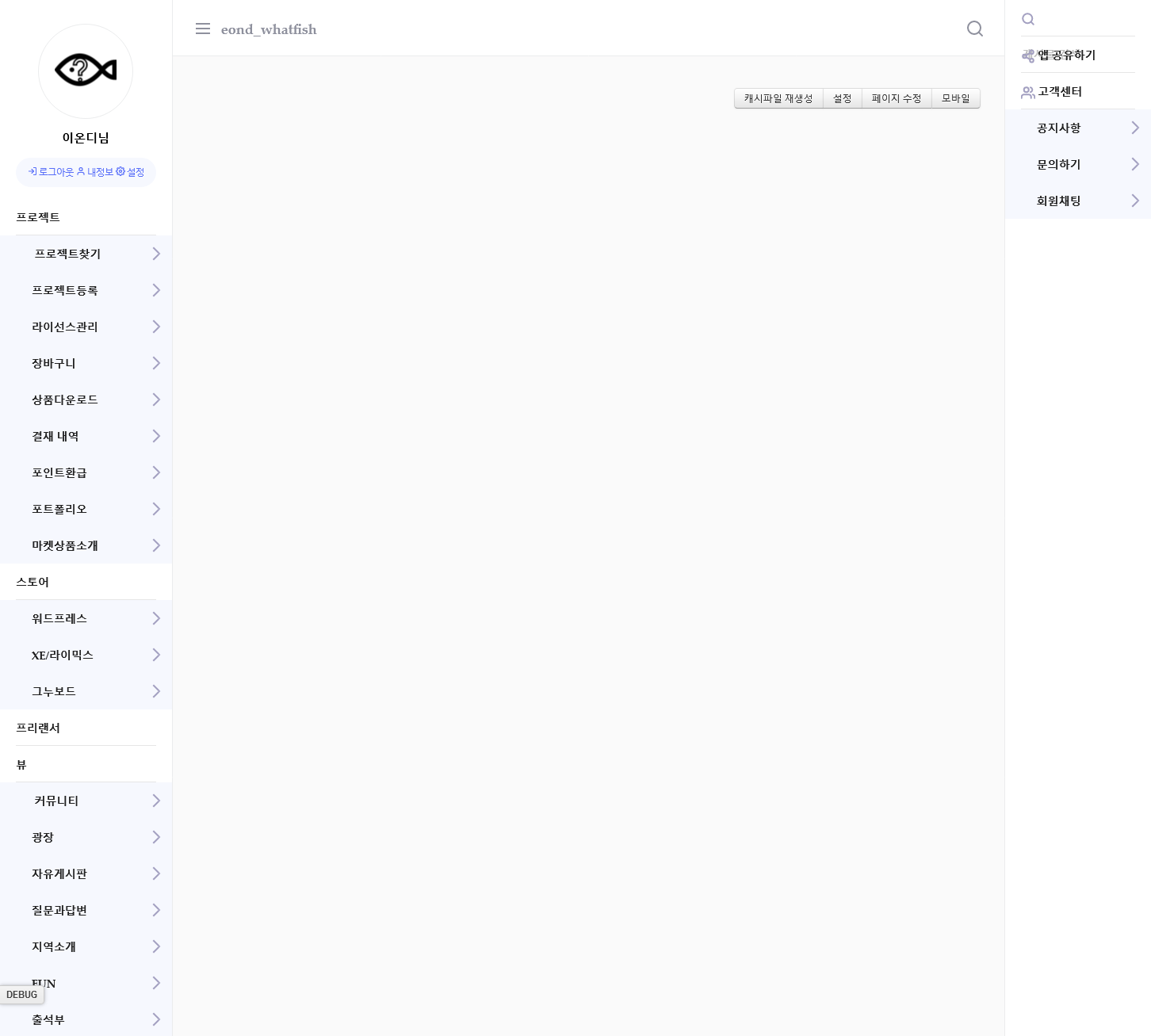Click the right panel search icon
Screen dimensions: 1151x1036
point(1028,19)
